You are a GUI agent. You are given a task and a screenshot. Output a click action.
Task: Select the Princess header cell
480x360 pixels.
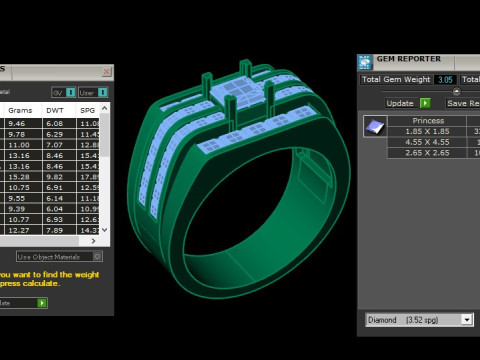[428, 121]
